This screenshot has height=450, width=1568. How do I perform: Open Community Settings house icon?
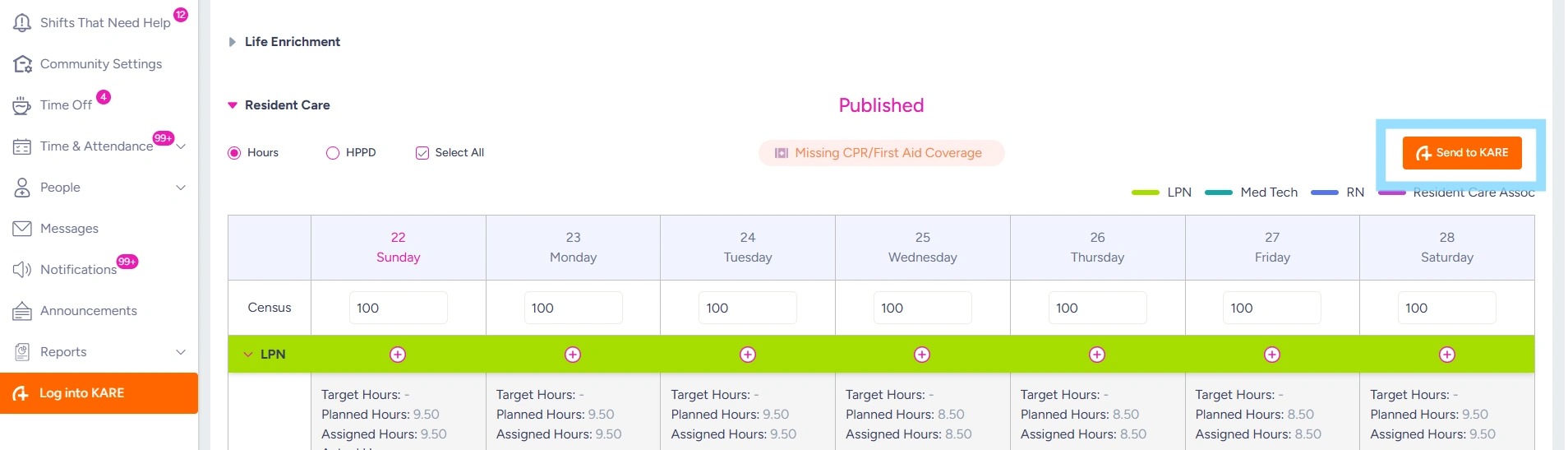click(x=22, y=64)
